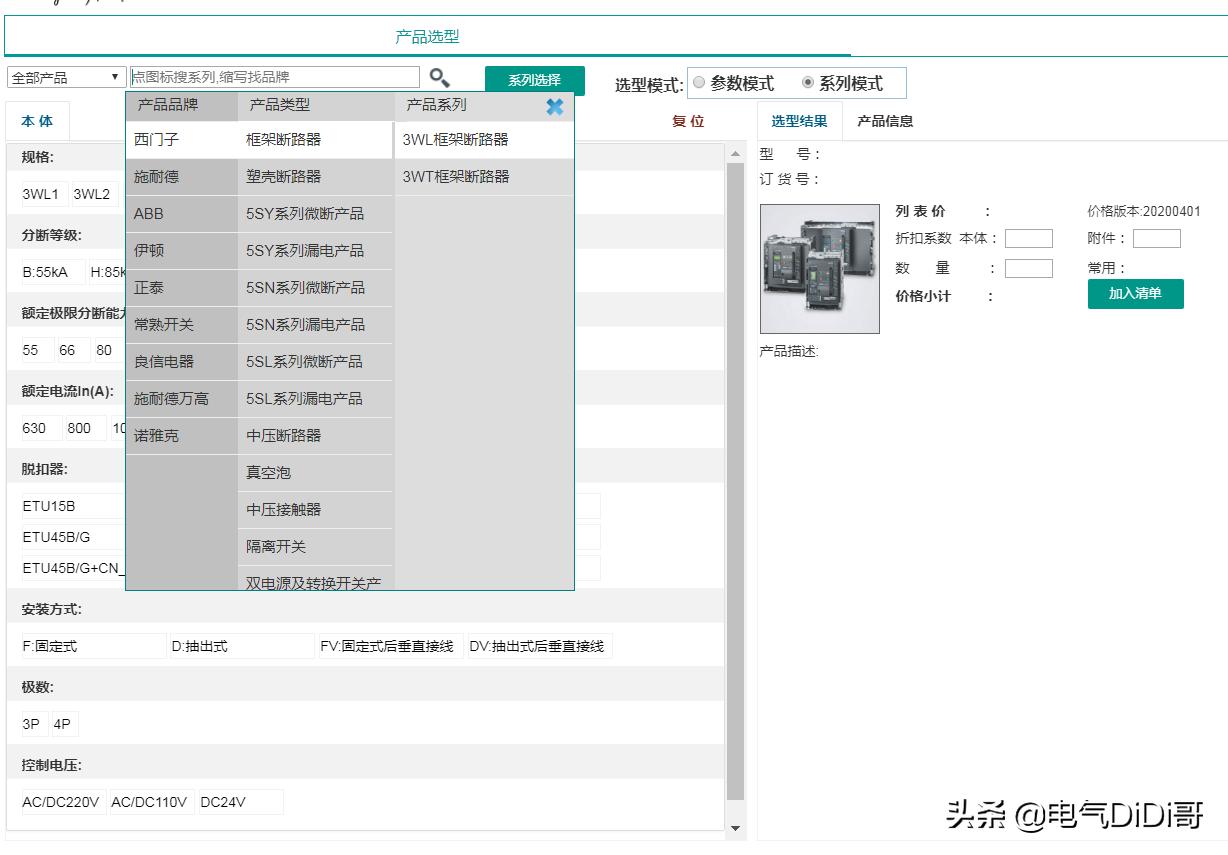
Task: Click the magnifier search icon
Action: tap(439, 78)
